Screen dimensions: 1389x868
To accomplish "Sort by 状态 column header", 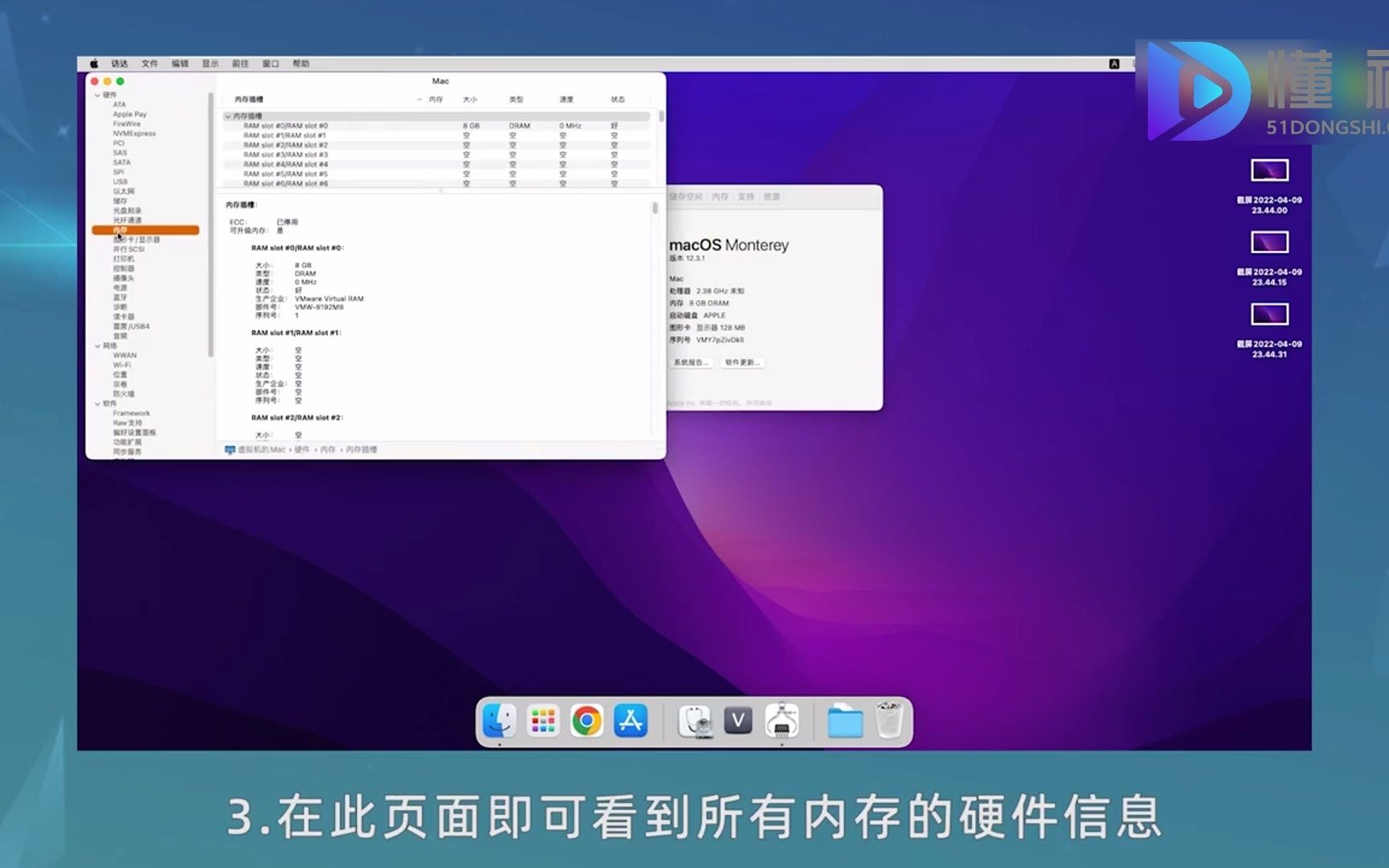I will tap(617, 100).
